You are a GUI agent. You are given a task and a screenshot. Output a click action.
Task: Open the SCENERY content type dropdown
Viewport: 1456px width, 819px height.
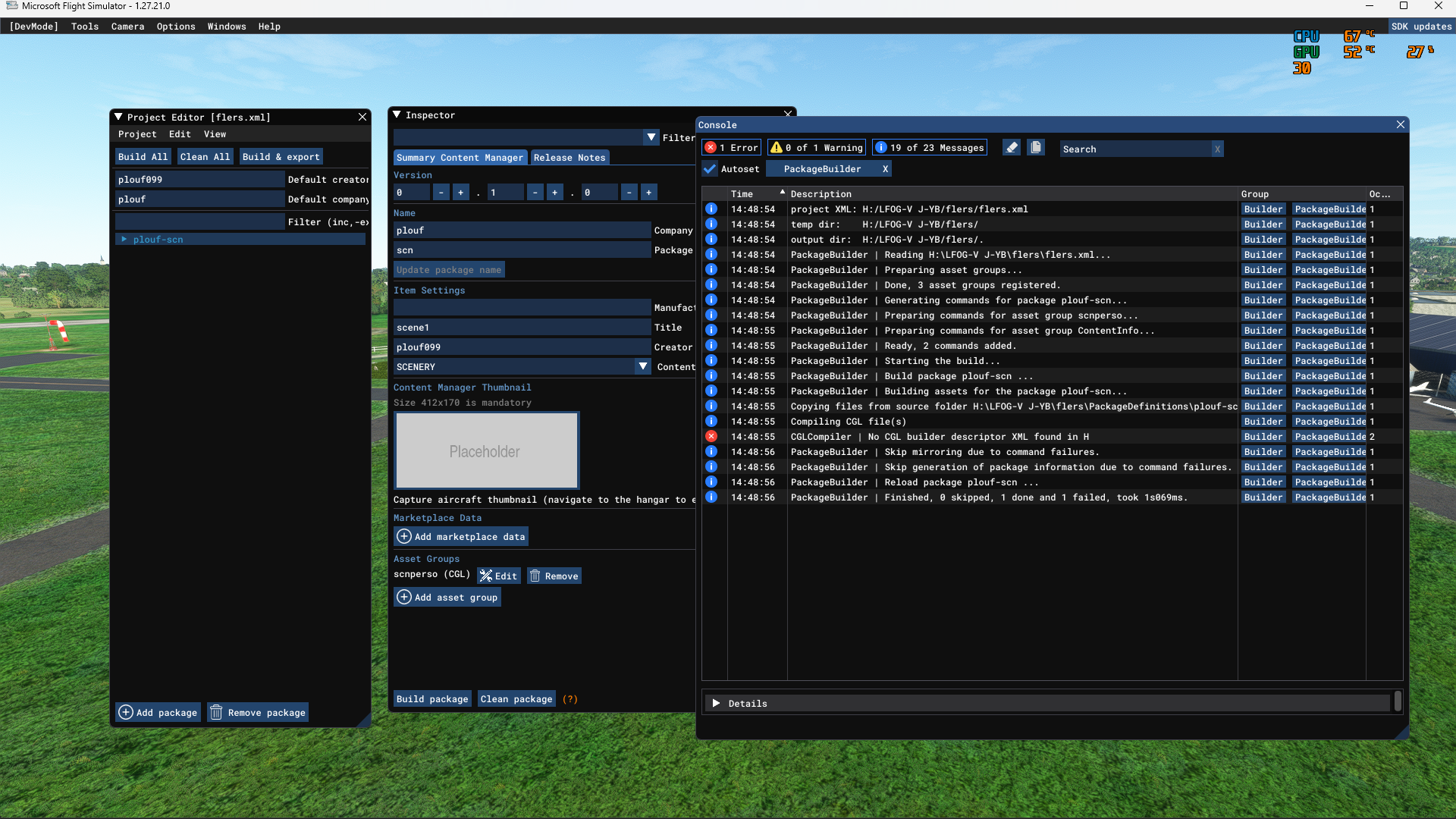(x=643, y=366)
